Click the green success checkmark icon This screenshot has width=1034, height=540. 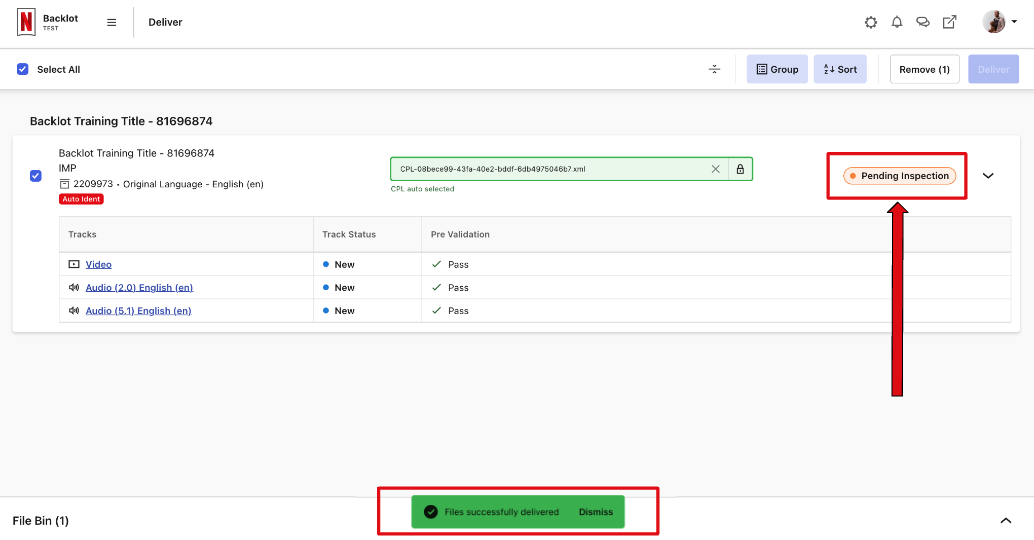[431, 512]
